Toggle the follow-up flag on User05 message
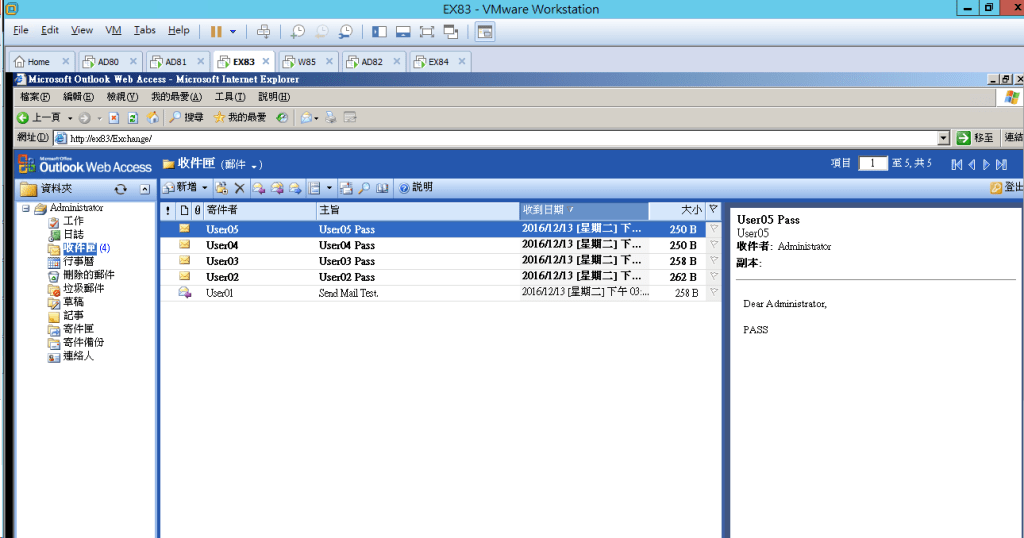Image resolution: width=1024 pixels, height=538 pixels. click(713, 229)
